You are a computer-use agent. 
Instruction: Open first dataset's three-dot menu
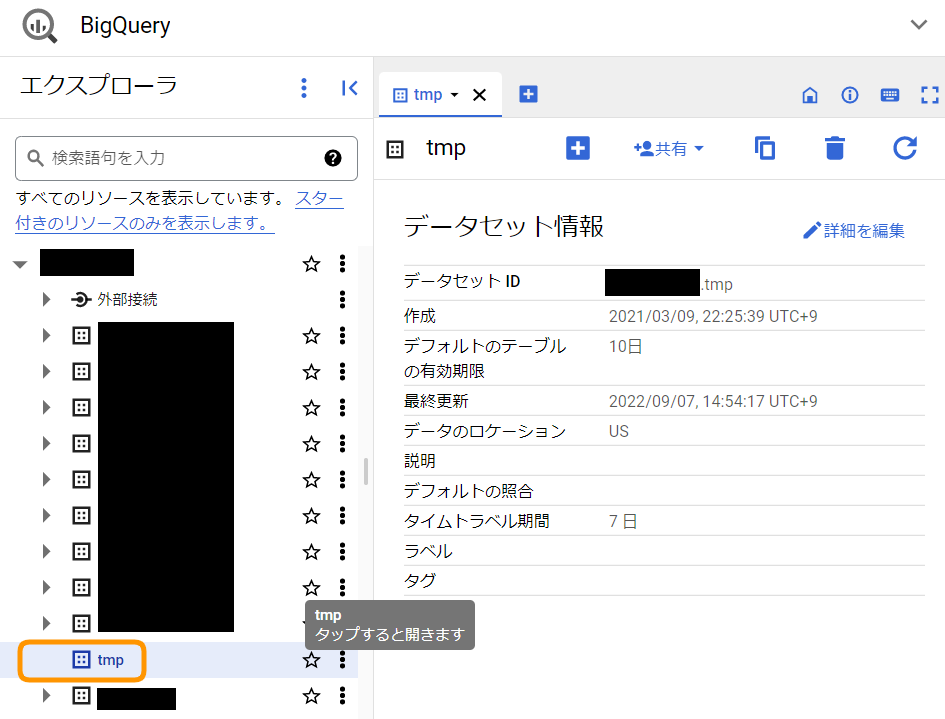(342, 335)
